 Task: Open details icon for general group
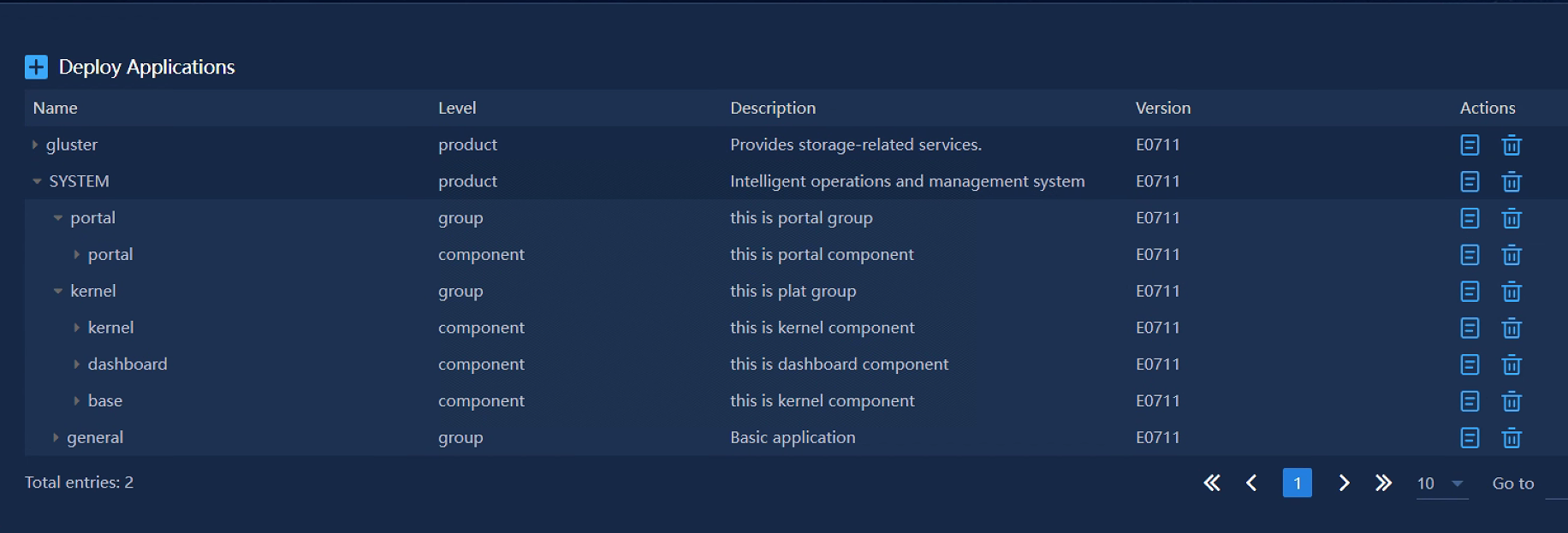click(1469, 438)
